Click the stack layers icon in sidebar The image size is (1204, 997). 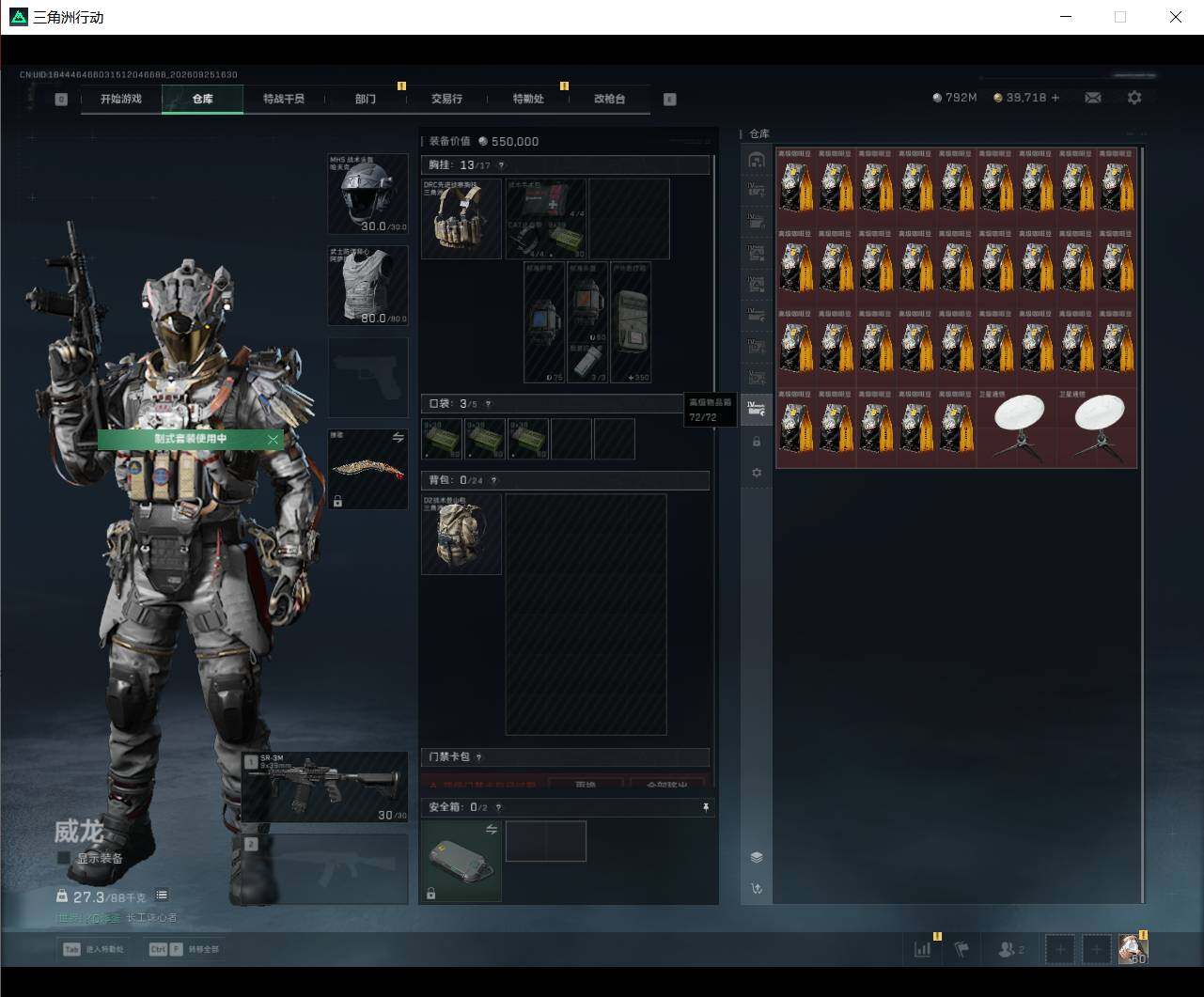(x=757, y=857)
